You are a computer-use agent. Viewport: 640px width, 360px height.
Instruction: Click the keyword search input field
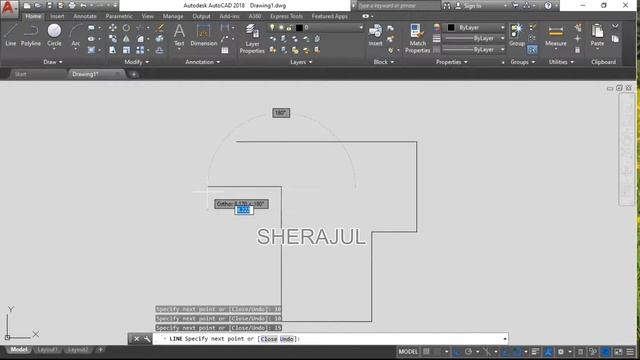point(398,6)
